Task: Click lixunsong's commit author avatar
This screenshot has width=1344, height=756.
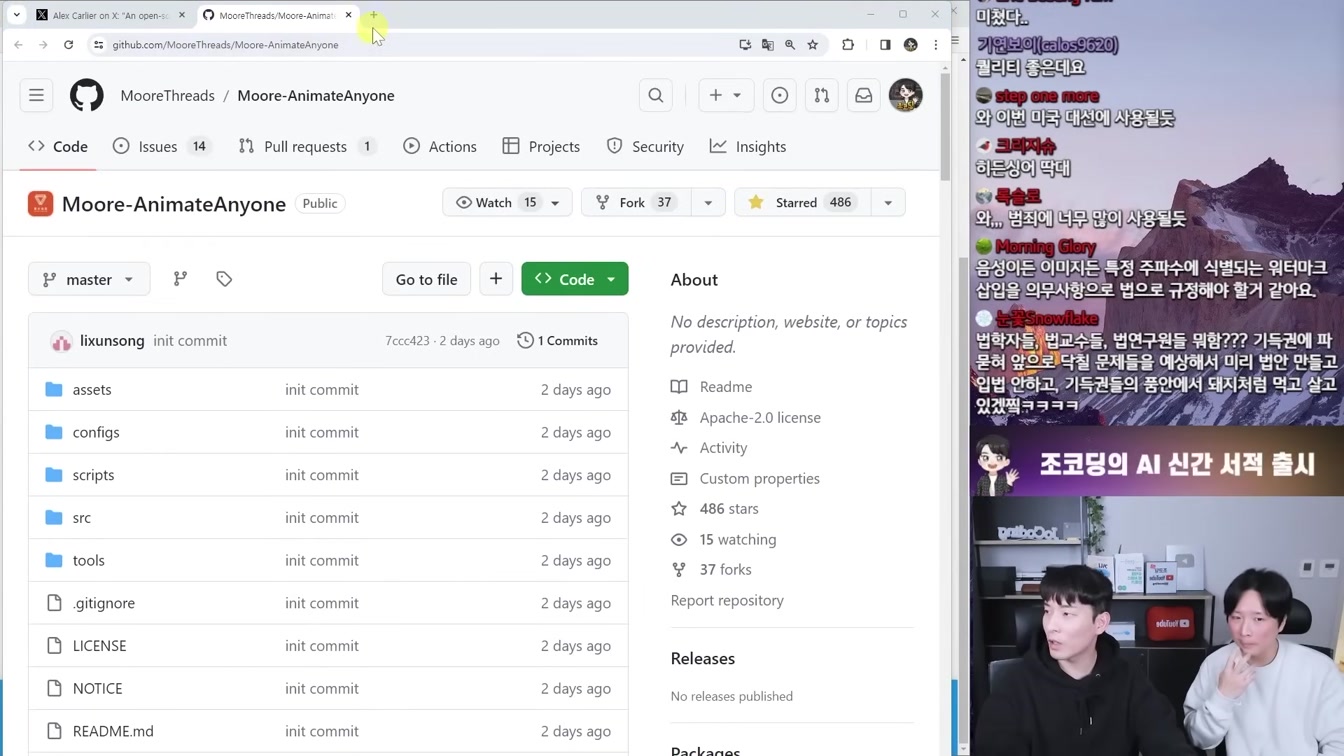Action: coord(61,341)
